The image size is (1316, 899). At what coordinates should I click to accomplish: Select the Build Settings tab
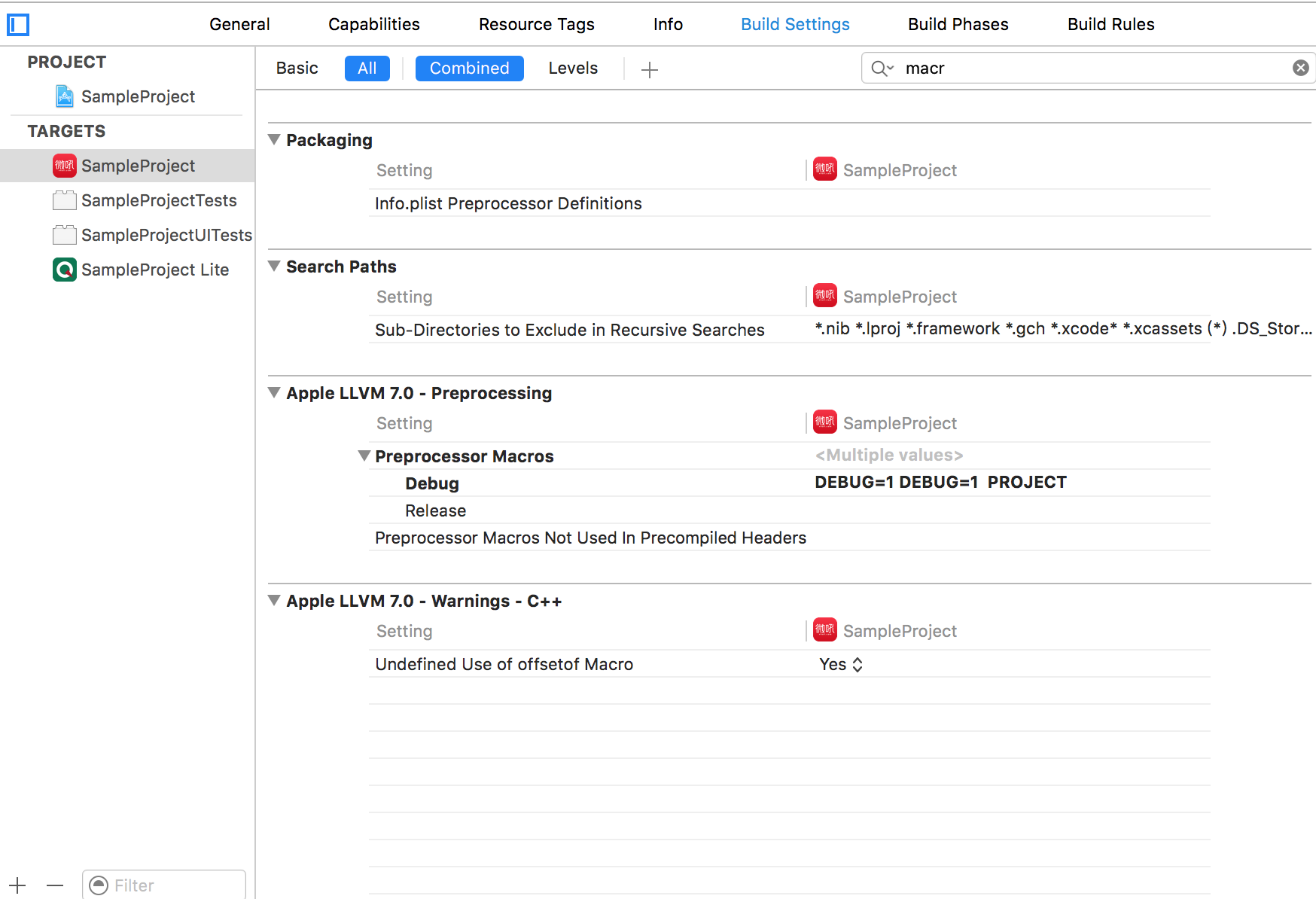click(x=795, y=24)
